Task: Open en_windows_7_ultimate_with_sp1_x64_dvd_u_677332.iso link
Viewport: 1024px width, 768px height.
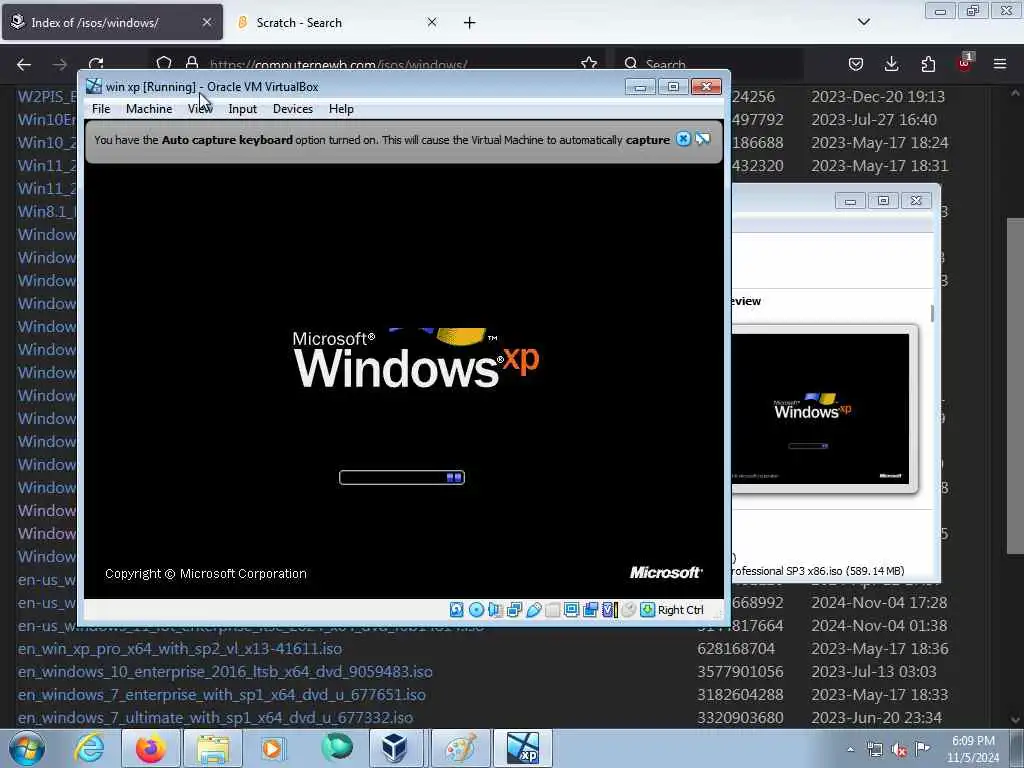Action: (x=215, y=717)
